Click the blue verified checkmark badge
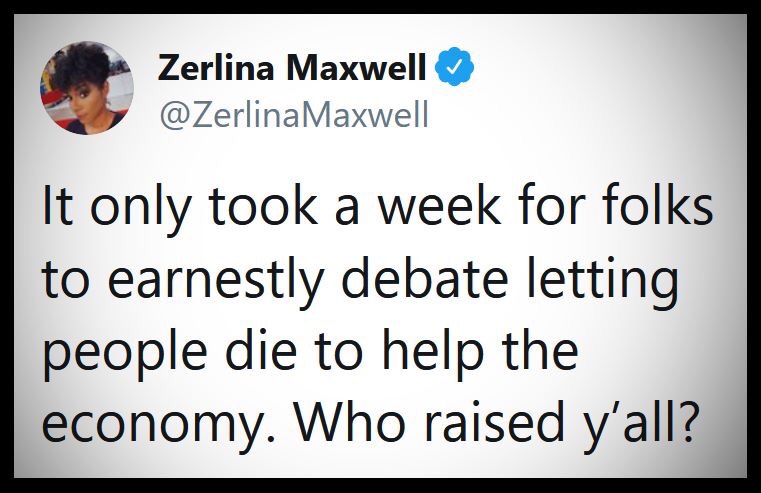 tap(455, 70)
